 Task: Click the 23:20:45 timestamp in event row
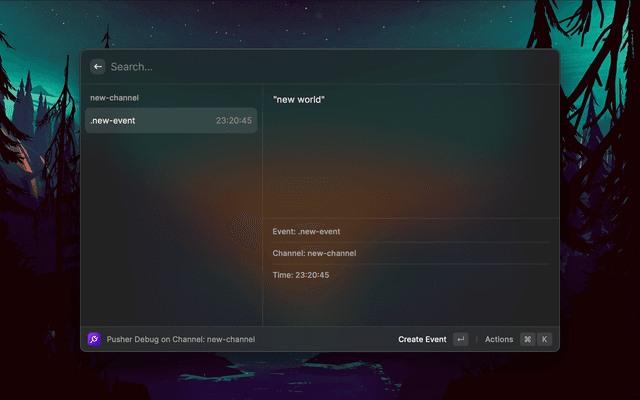coord(233,121)
